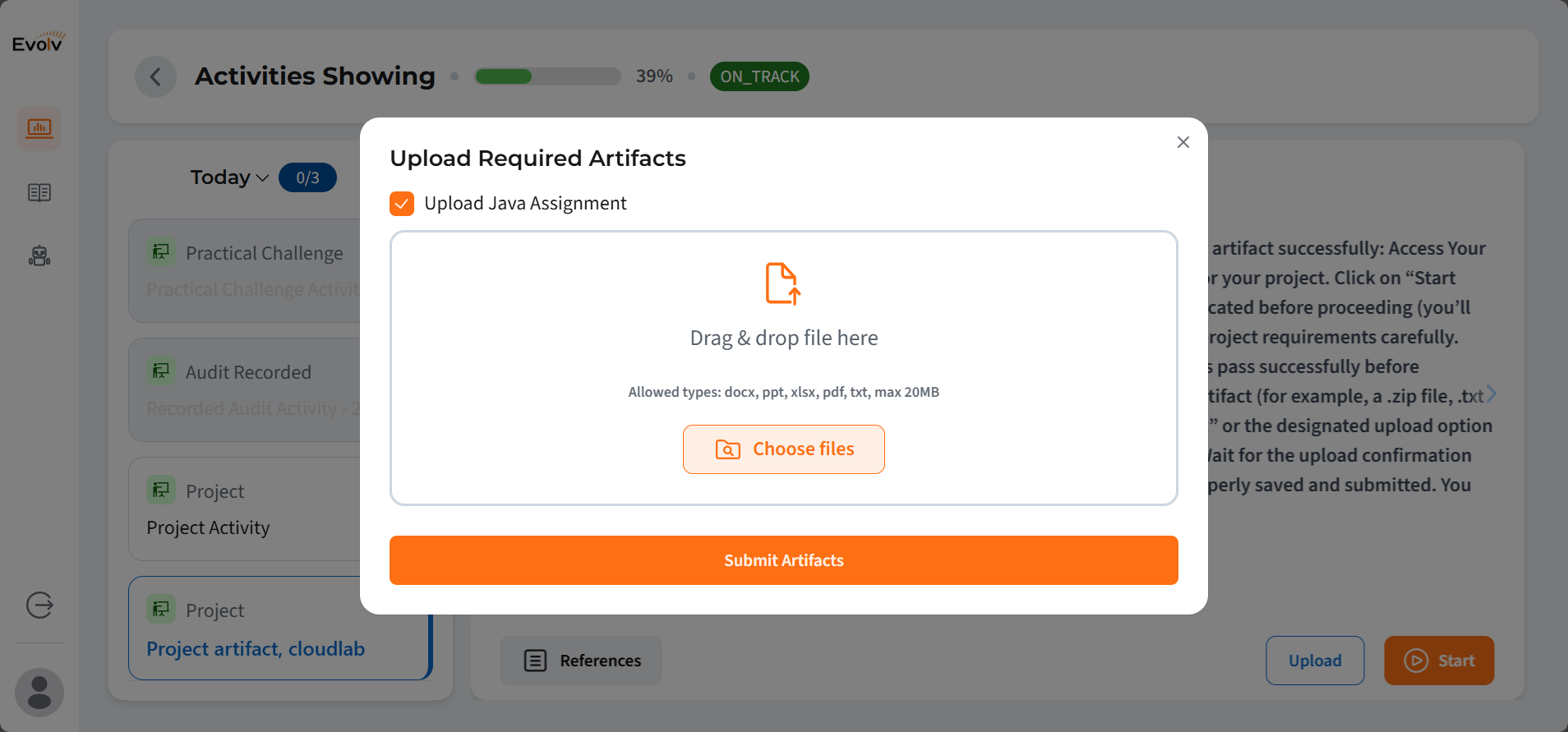1568x732 pixels.
Task: Expand the right chevron on instructions panel
Action: (1491, 394)
